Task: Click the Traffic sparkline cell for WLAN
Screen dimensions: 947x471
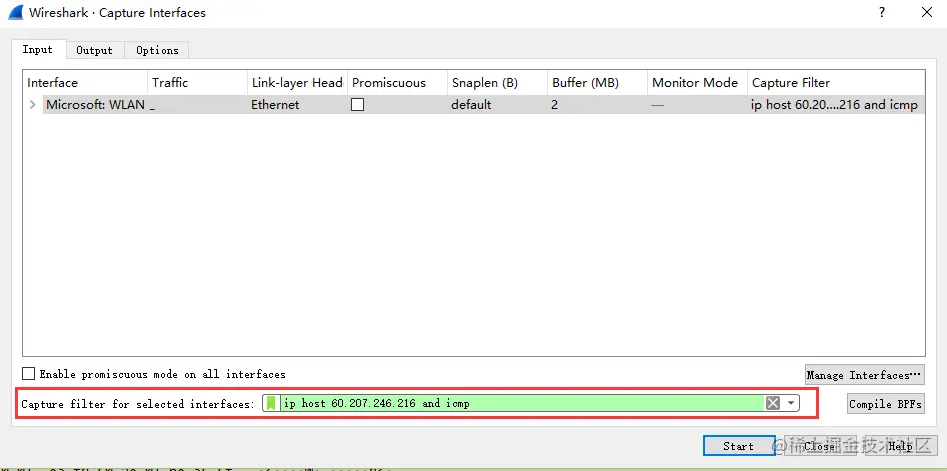Action: 197,104
